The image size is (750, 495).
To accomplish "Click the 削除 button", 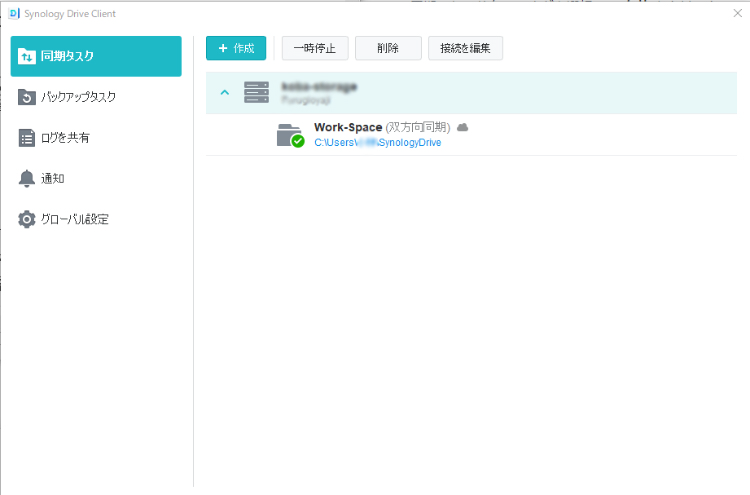I will [x=388, y=48].
